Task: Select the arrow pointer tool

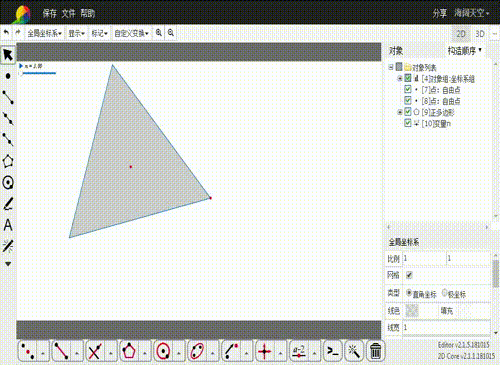Action: 8,55
